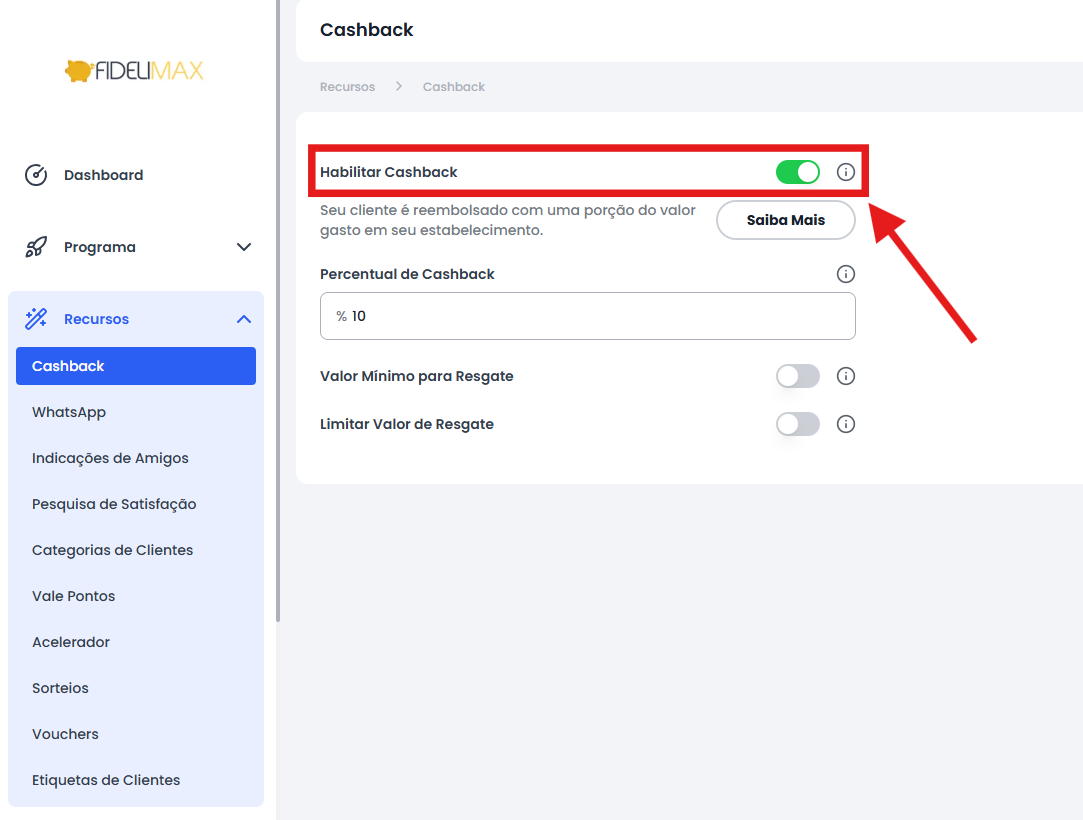Focus the Percentual de Cashback input field
The width and height of the screenshot is (1083, 820).
(588, 316)
